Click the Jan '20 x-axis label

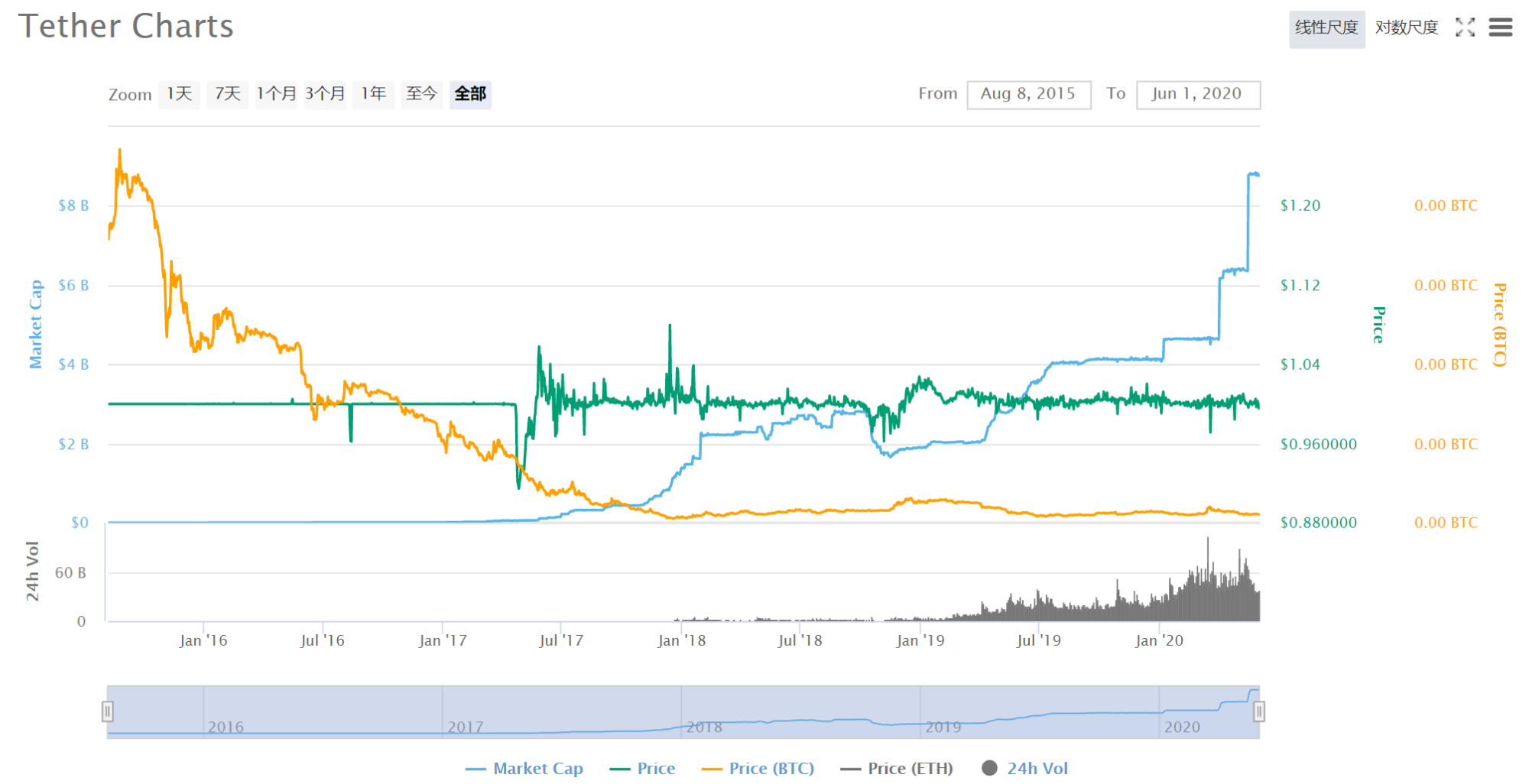click(1159, 640)
